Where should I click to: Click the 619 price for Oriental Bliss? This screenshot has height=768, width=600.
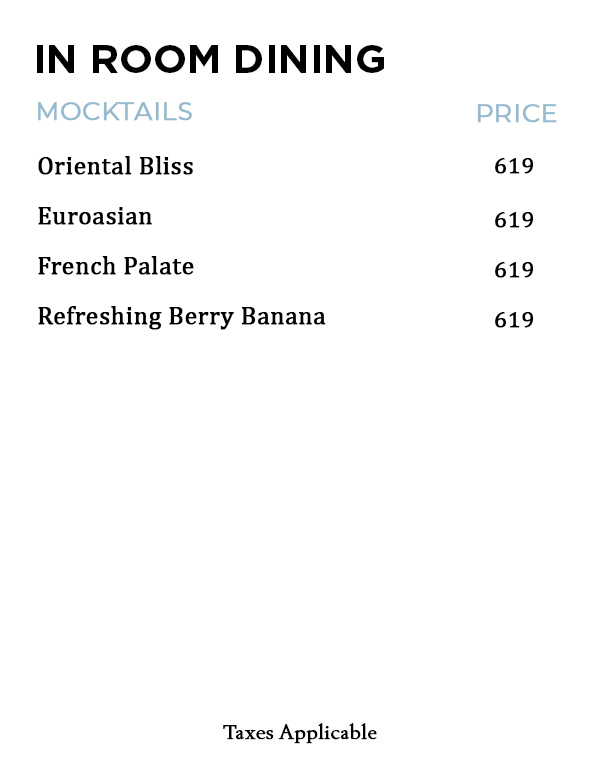click(514, 166)
